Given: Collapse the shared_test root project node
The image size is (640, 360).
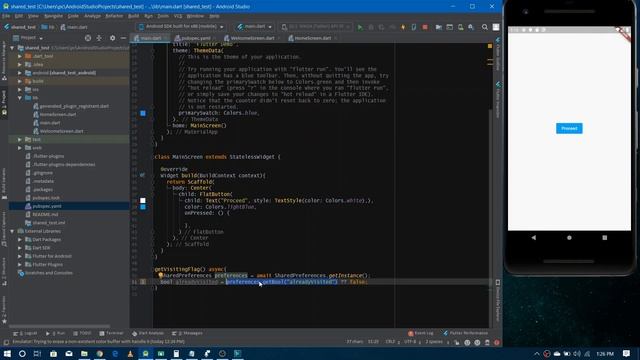Looking at the screenshot, I should [12, 48].
